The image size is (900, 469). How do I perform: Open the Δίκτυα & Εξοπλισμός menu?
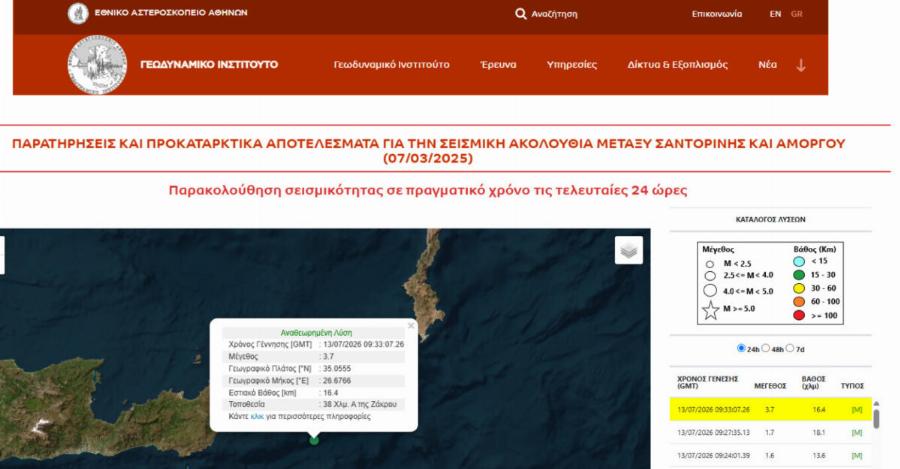[677, 65]
